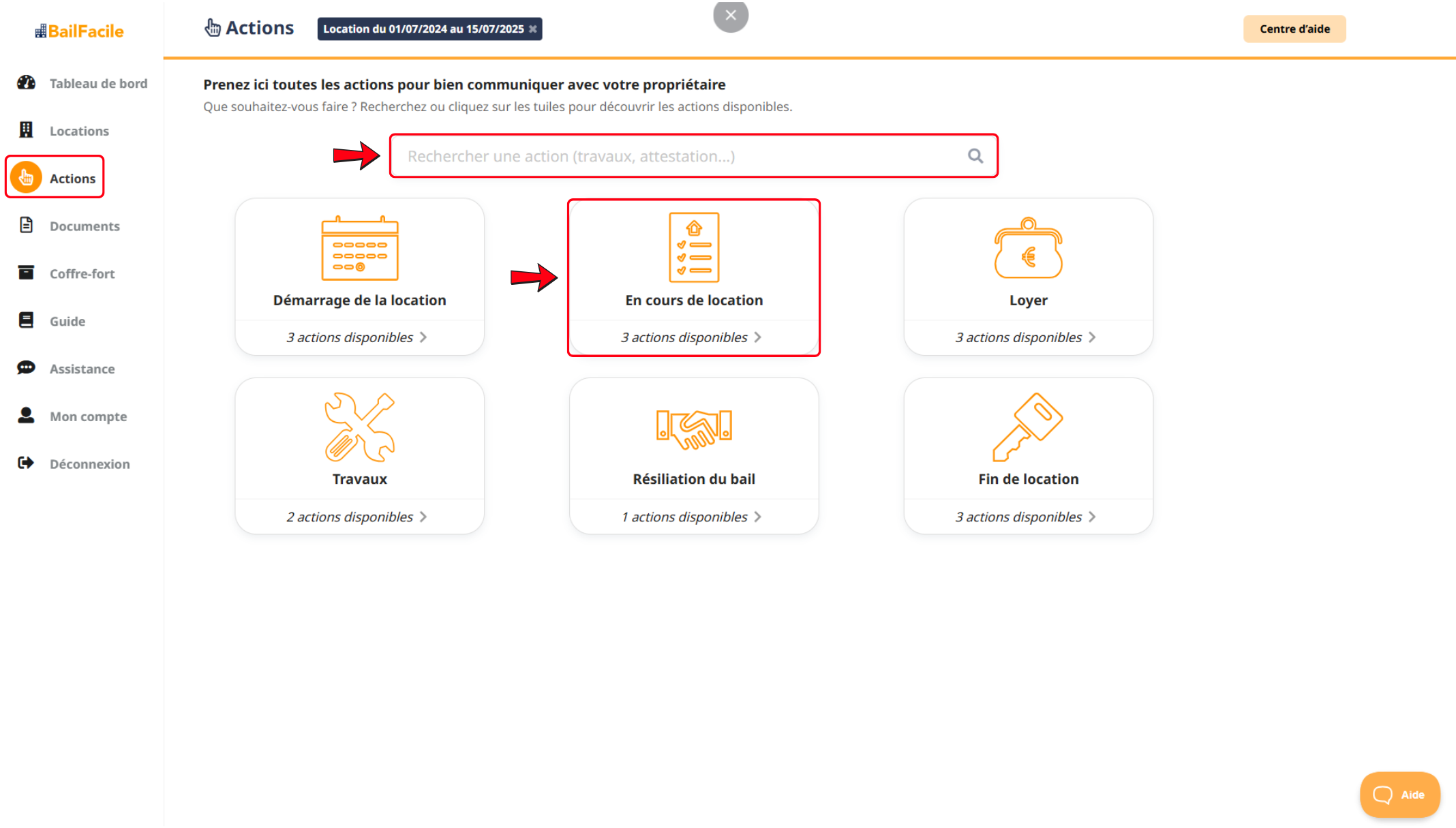Click the magnifying glass search icon
The height and width of the screenshot is (828, 1456).
[x=975, y=156]
